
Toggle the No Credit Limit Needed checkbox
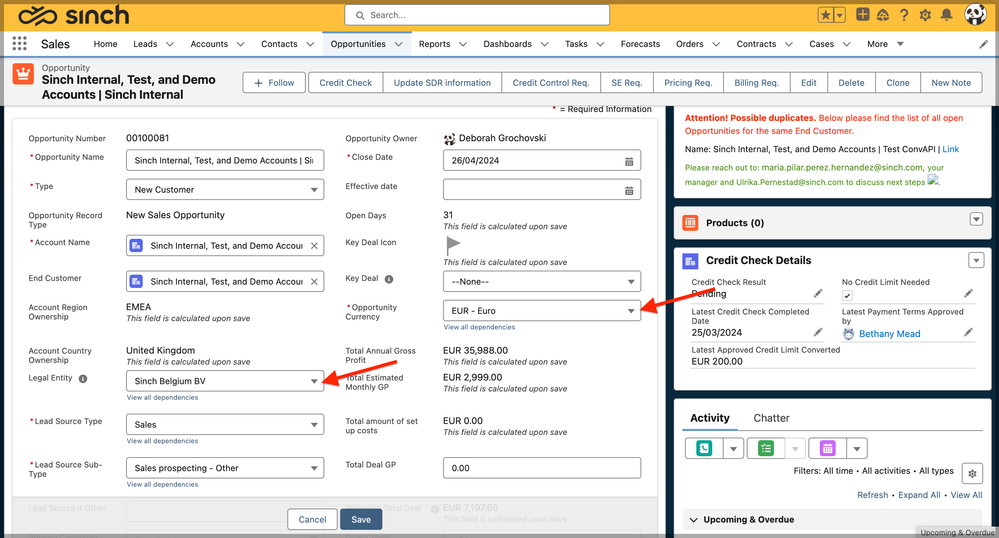(847, 296)
